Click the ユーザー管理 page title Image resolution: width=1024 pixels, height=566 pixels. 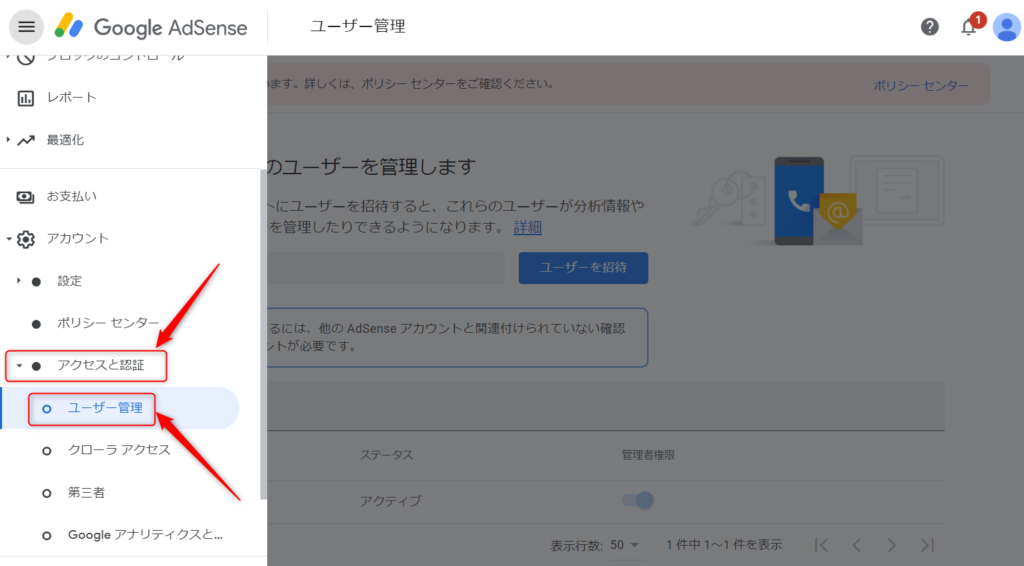(358, 27)
